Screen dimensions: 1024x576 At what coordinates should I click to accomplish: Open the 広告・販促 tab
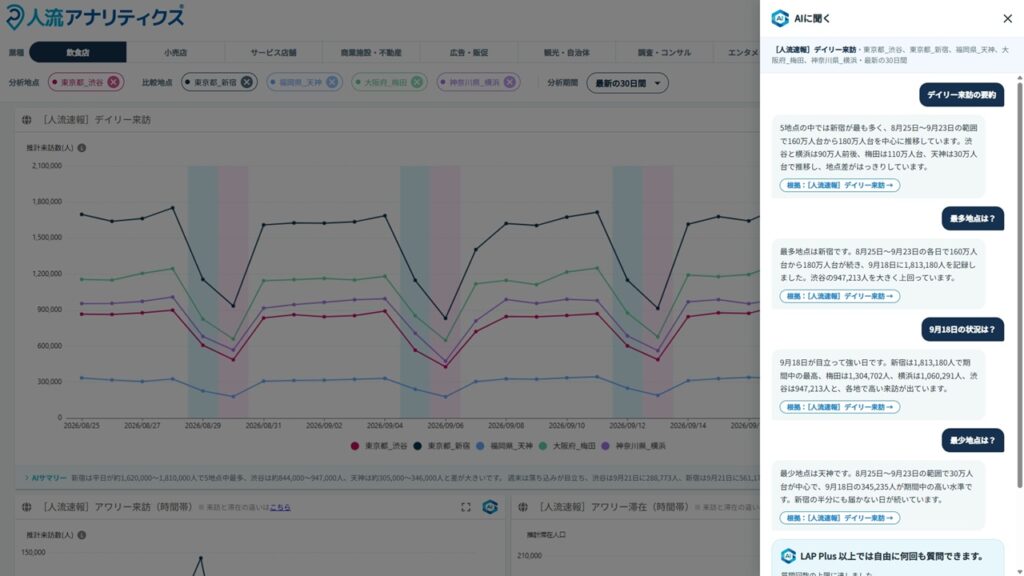coord(469,52)
